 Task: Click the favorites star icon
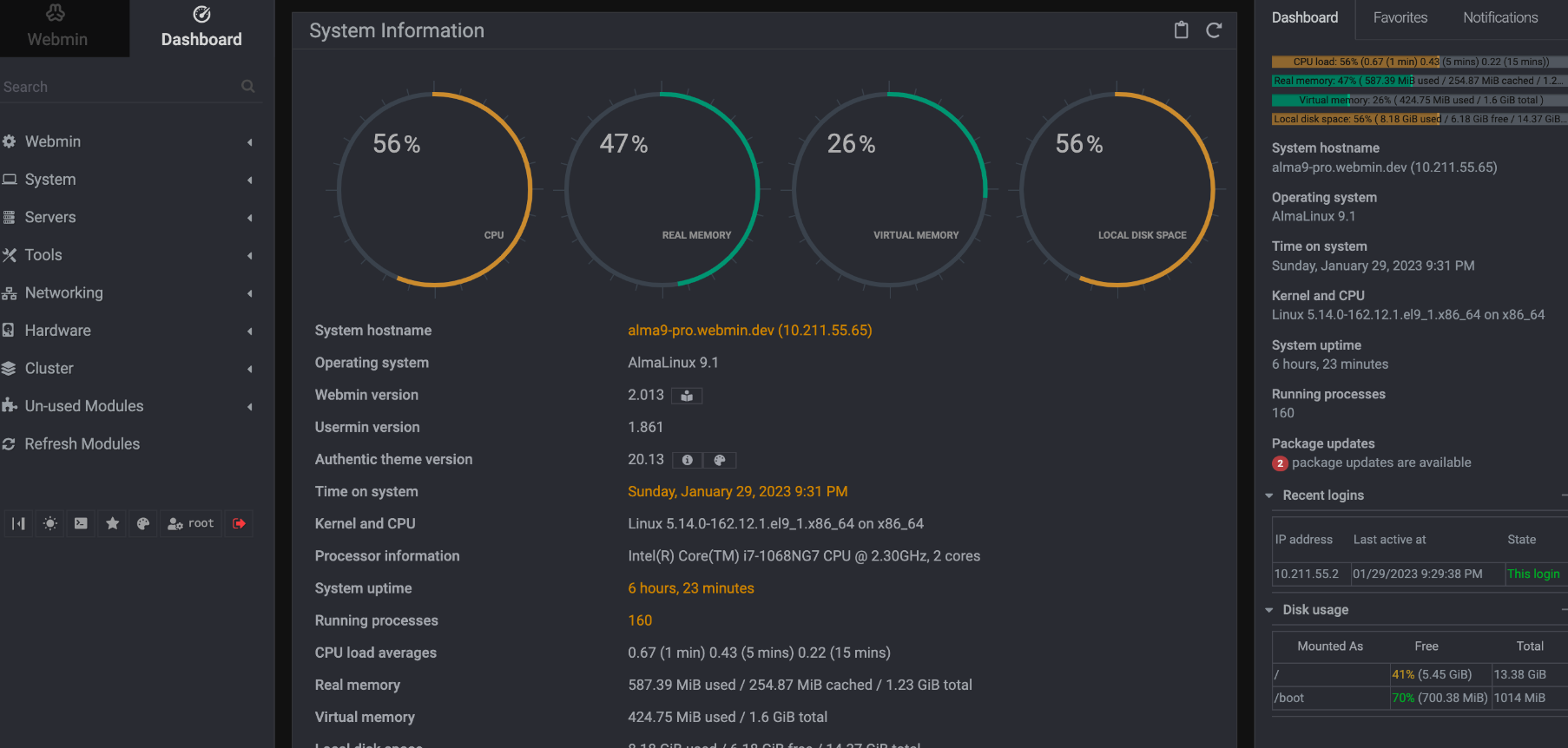(x=112, y=523)
